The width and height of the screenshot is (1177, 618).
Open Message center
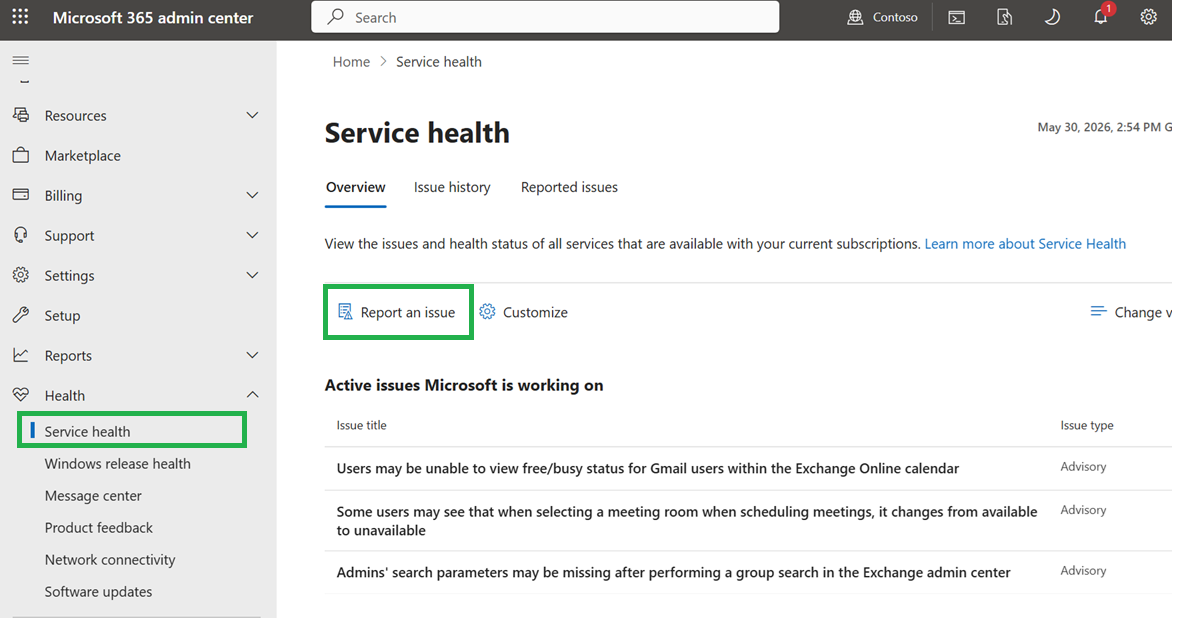coord(93,496)
